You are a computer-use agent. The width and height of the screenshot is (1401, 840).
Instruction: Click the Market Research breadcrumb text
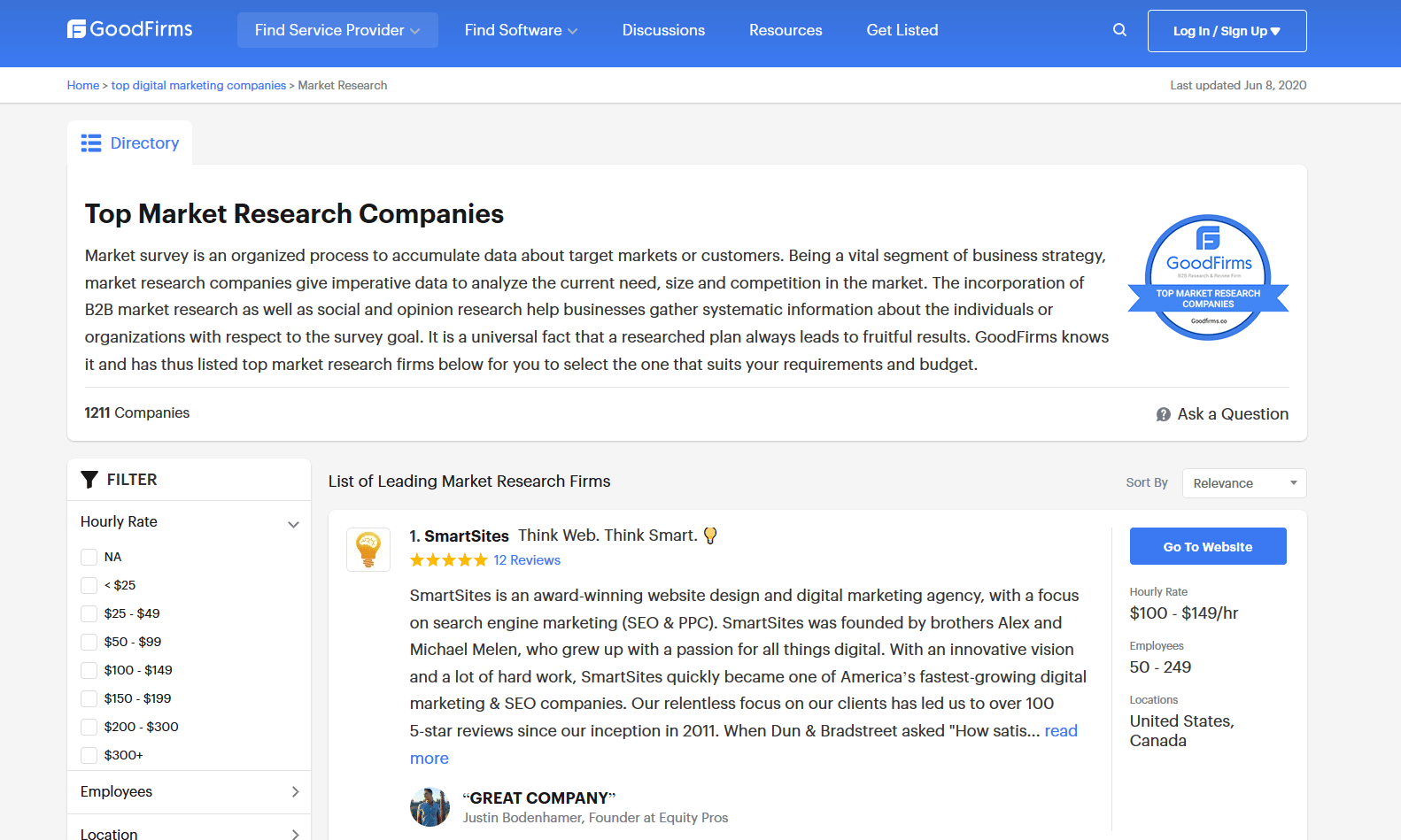coord(343,86)
